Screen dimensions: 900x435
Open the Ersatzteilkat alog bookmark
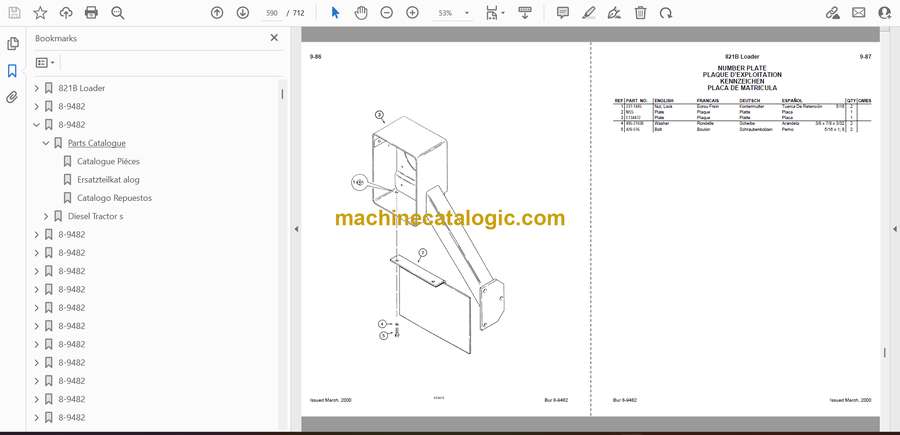click(x=108, y=180)
